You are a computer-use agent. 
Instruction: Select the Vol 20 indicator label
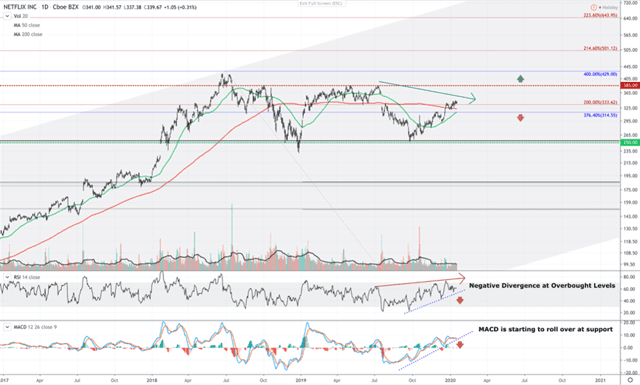tap(21, 16)
